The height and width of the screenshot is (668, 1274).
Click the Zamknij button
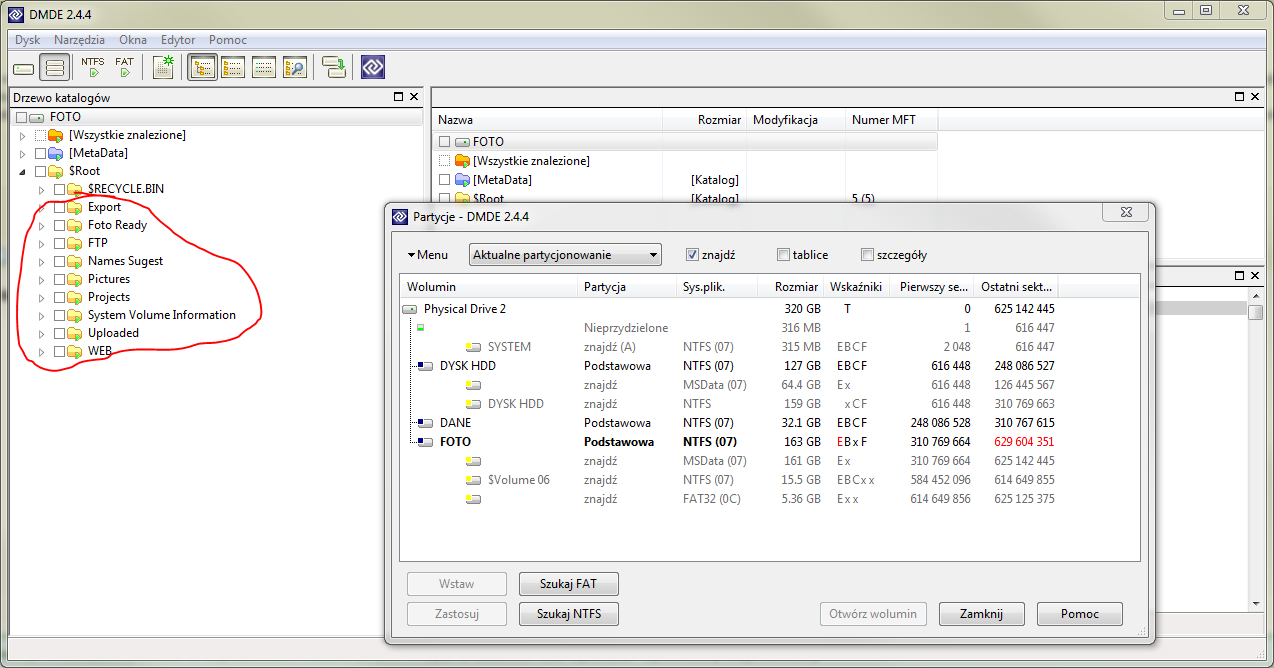[x=981, y=614]
